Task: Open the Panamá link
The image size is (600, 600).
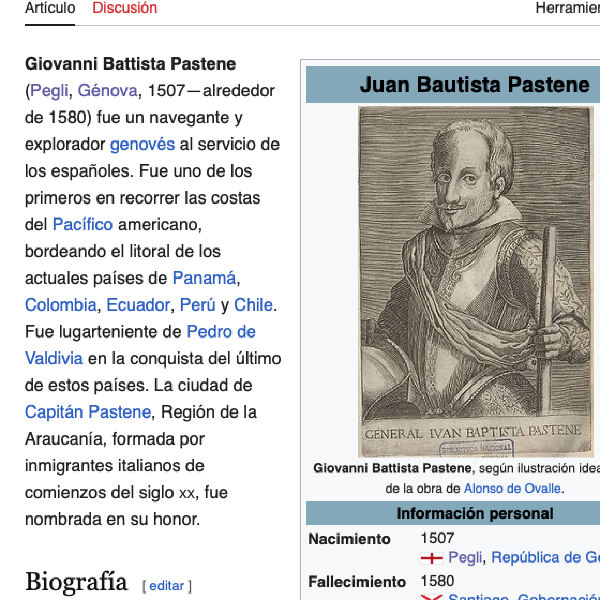Action: tap(204, 278)
